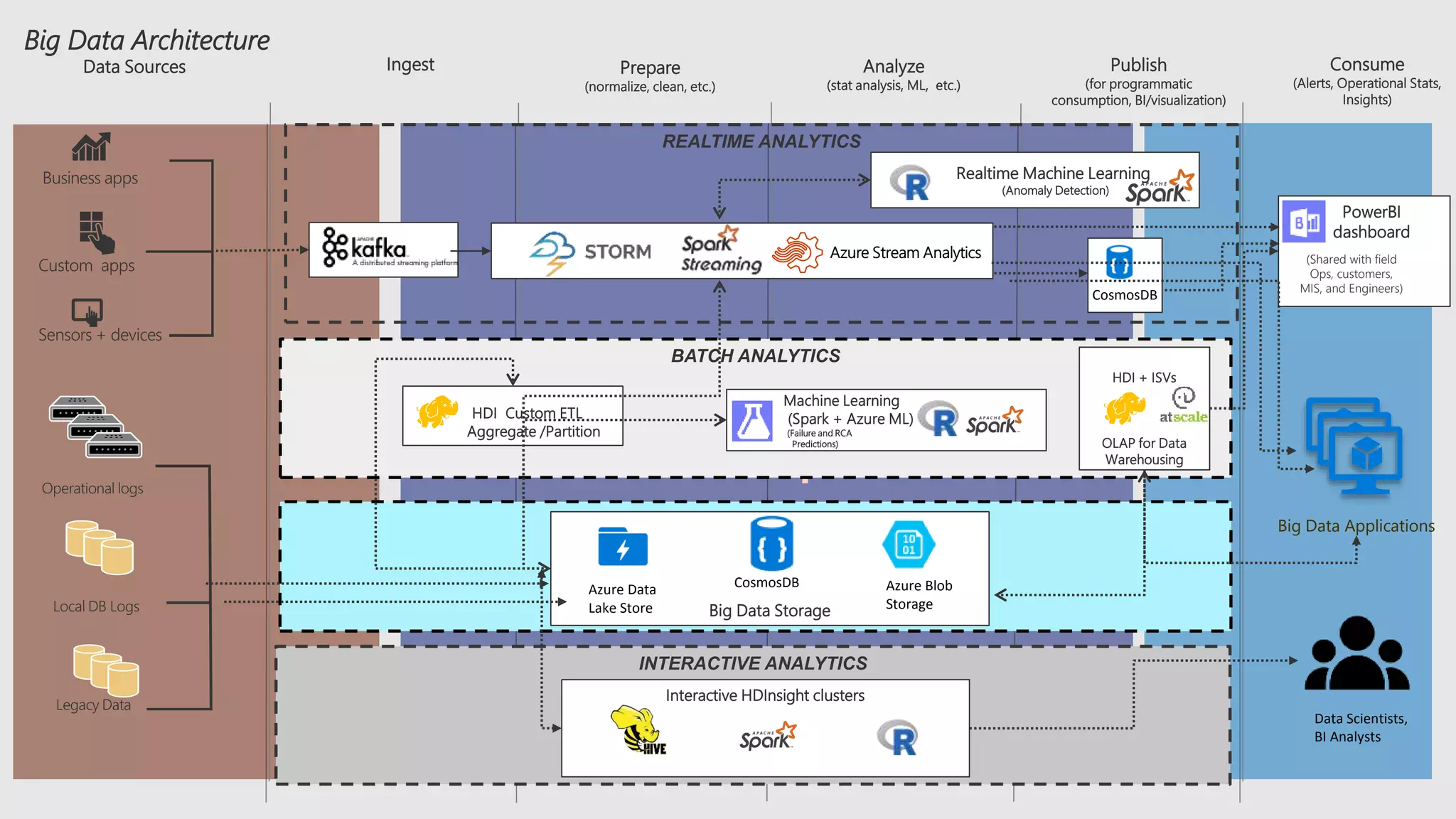Click the PowerBI dashboard text
The width and height of the screenshot is (1456, 819).
click(1371, 222)
